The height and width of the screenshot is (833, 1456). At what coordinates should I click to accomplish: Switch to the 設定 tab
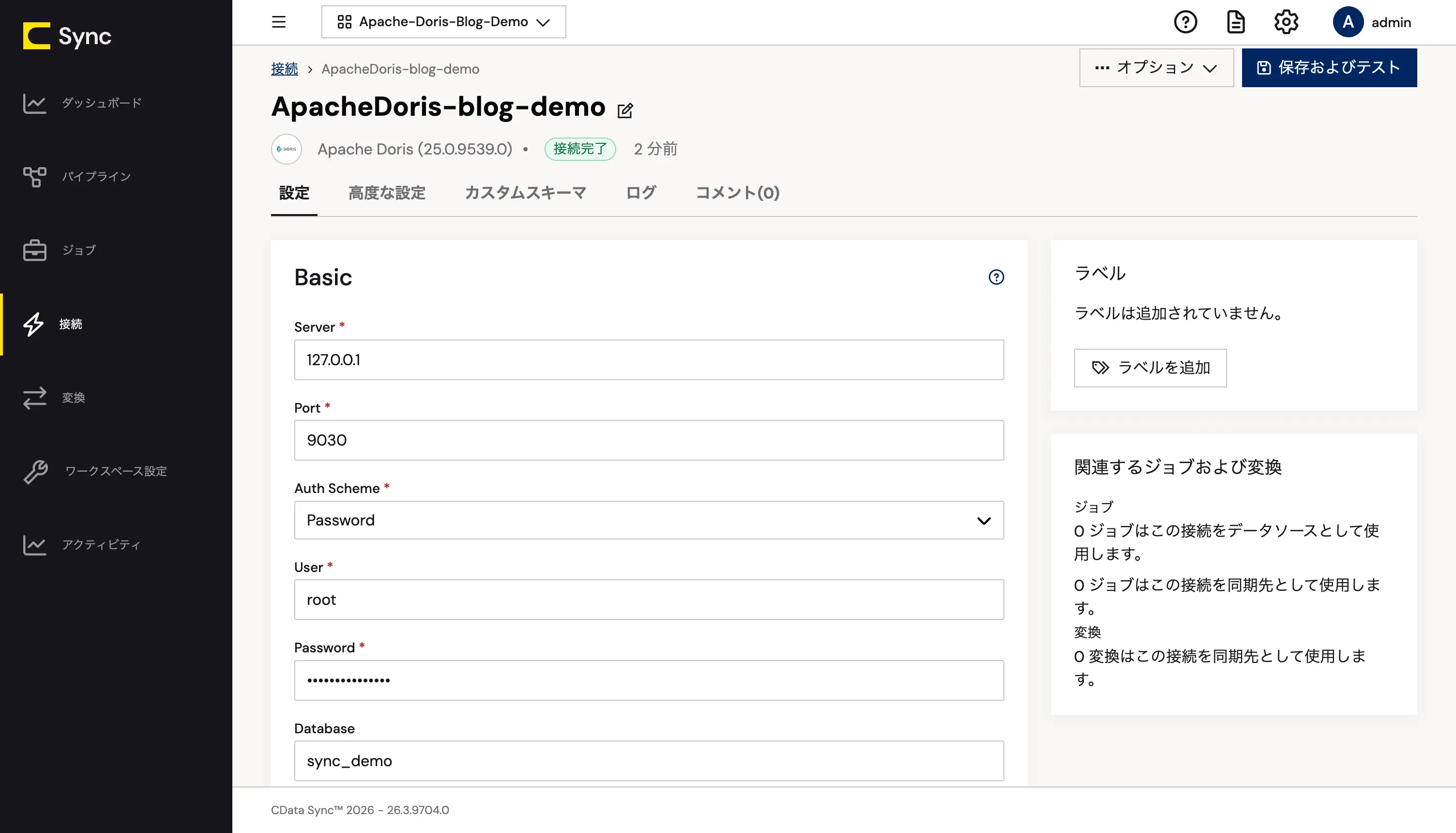pos(294,193)
